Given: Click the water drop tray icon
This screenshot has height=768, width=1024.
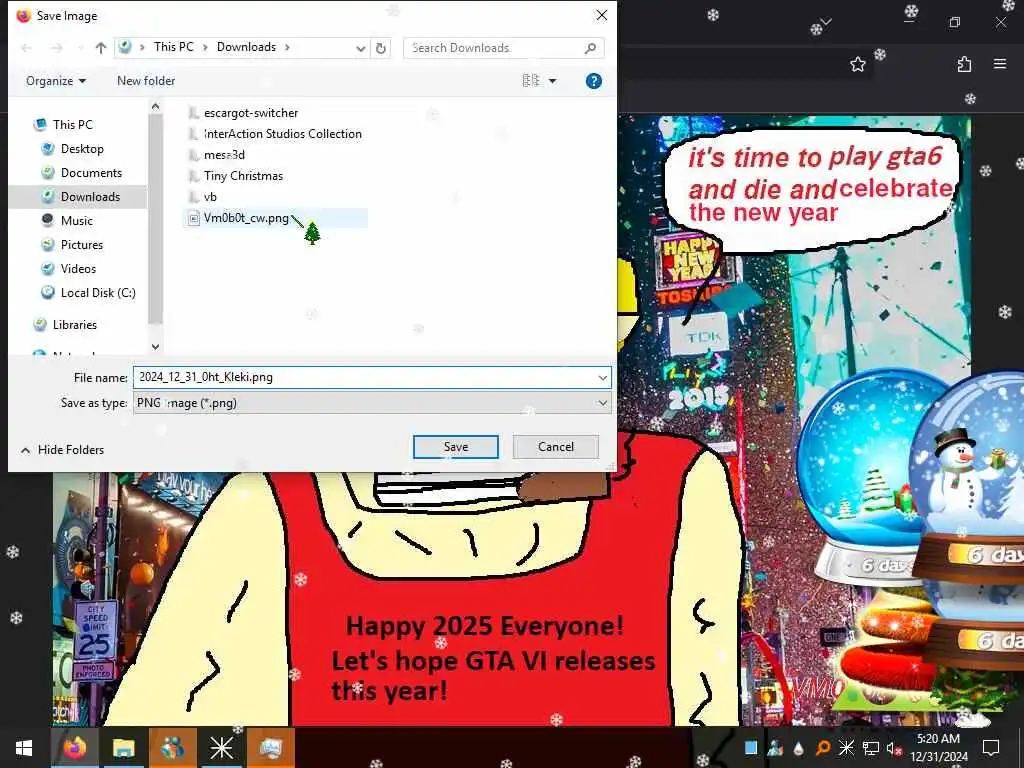Looking at the screenshot, I should click(x=798, y=748).
